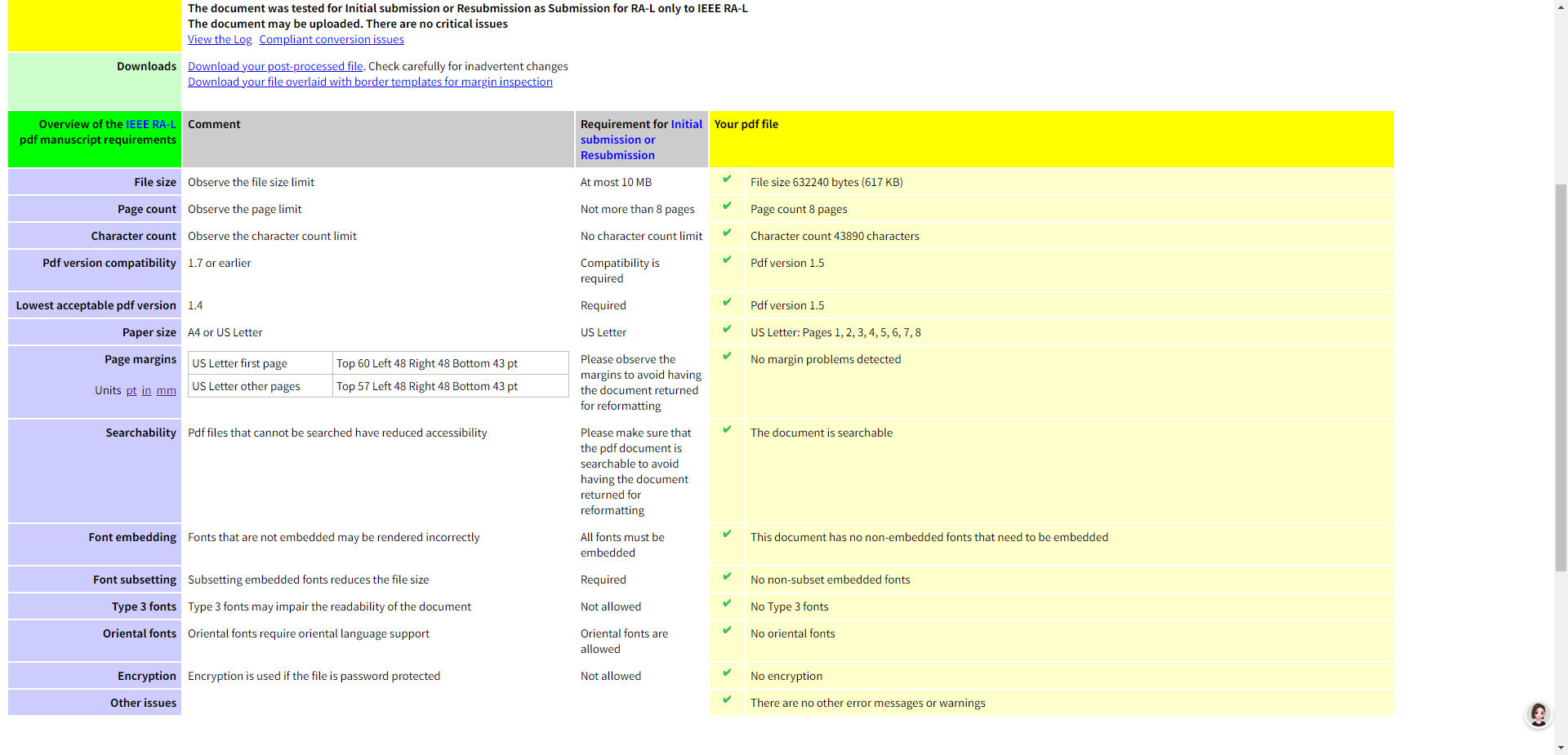Click the green check for Font subsetting
The width and height of the screenshot is (1568, 755).
pyautogui.click(x=727, y=576)
